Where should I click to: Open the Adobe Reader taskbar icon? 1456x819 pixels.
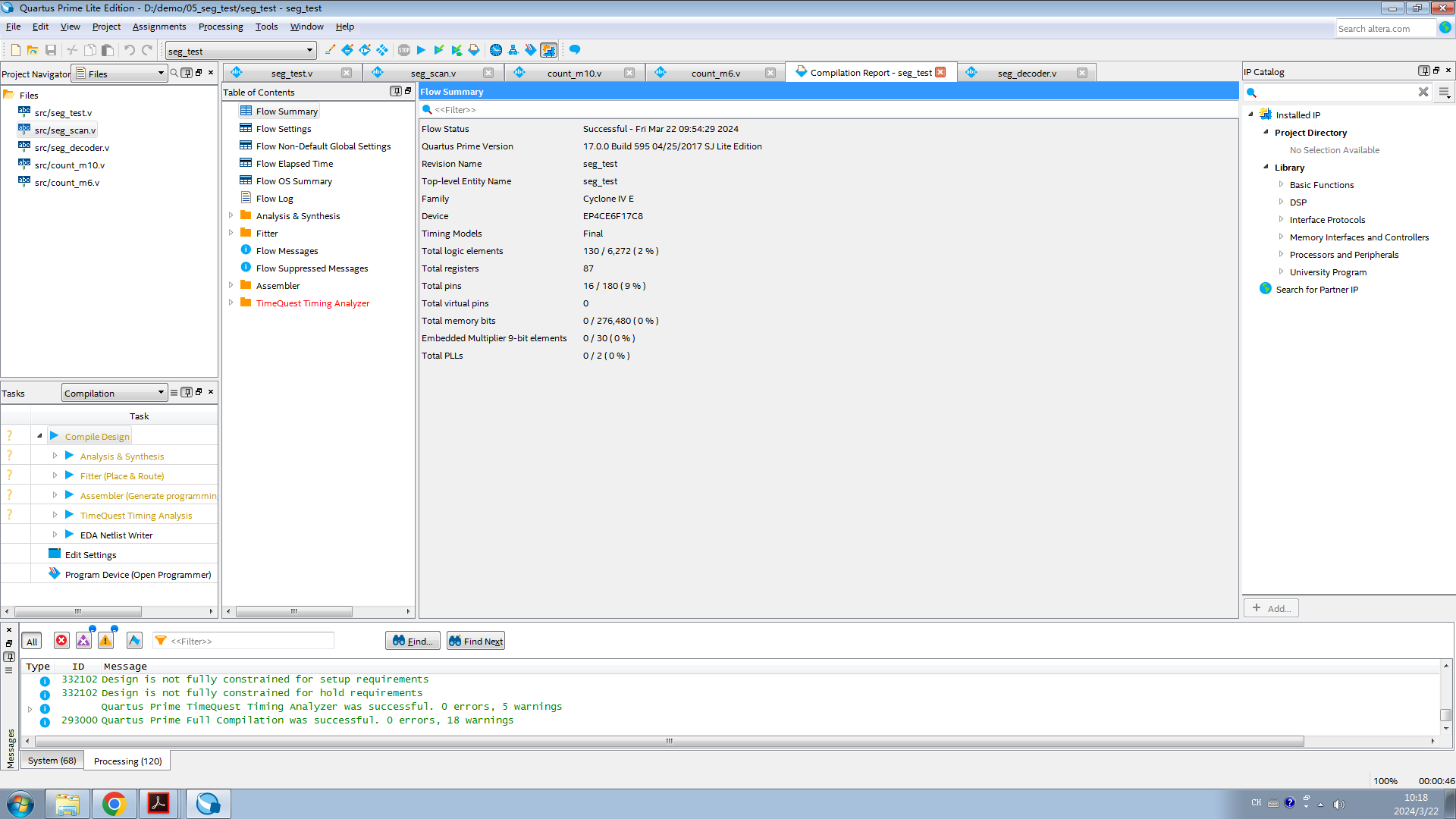coord(159,804)
